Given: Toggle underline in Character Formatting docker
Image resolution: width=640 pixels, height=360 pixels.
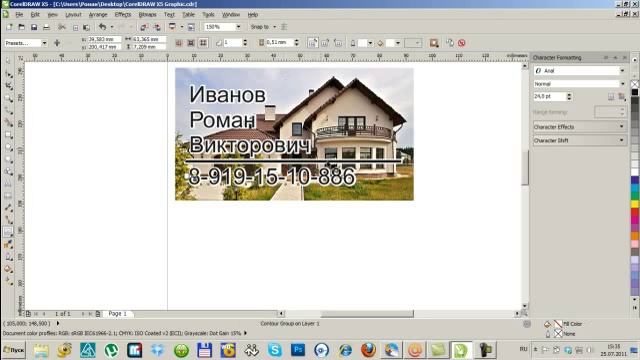Looking at the screenshot, I should 611,97.
